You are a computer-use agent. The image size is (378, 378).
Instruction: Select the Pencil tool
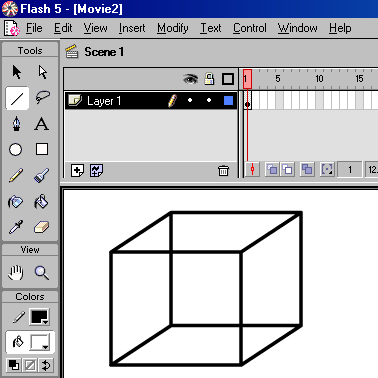[x=16, y=175]
